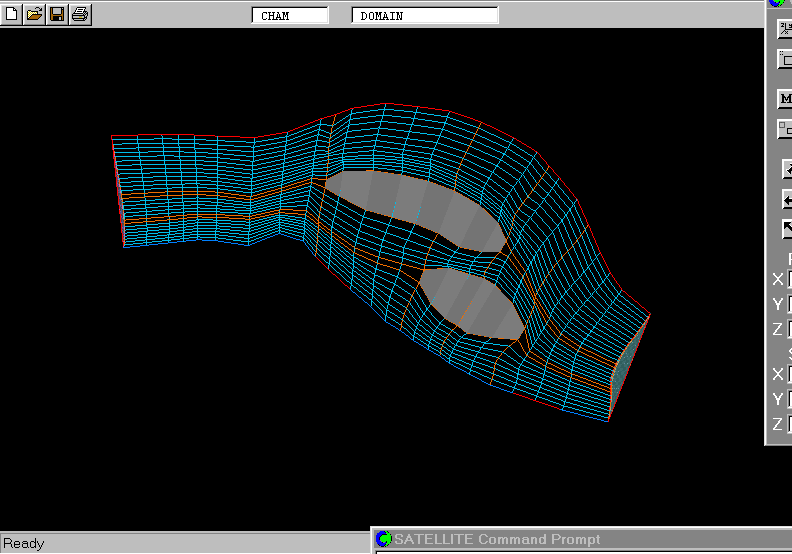Click the CHAM text field

tap(289, 15)
